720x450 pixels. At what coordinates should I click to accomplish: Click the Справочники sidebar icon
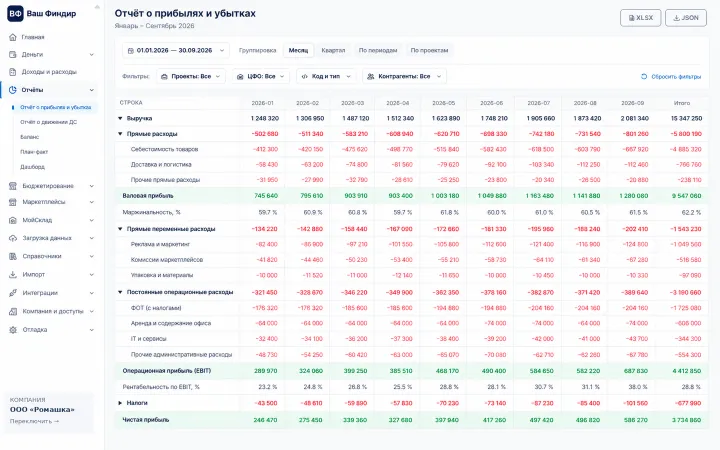tap(13, 256)
